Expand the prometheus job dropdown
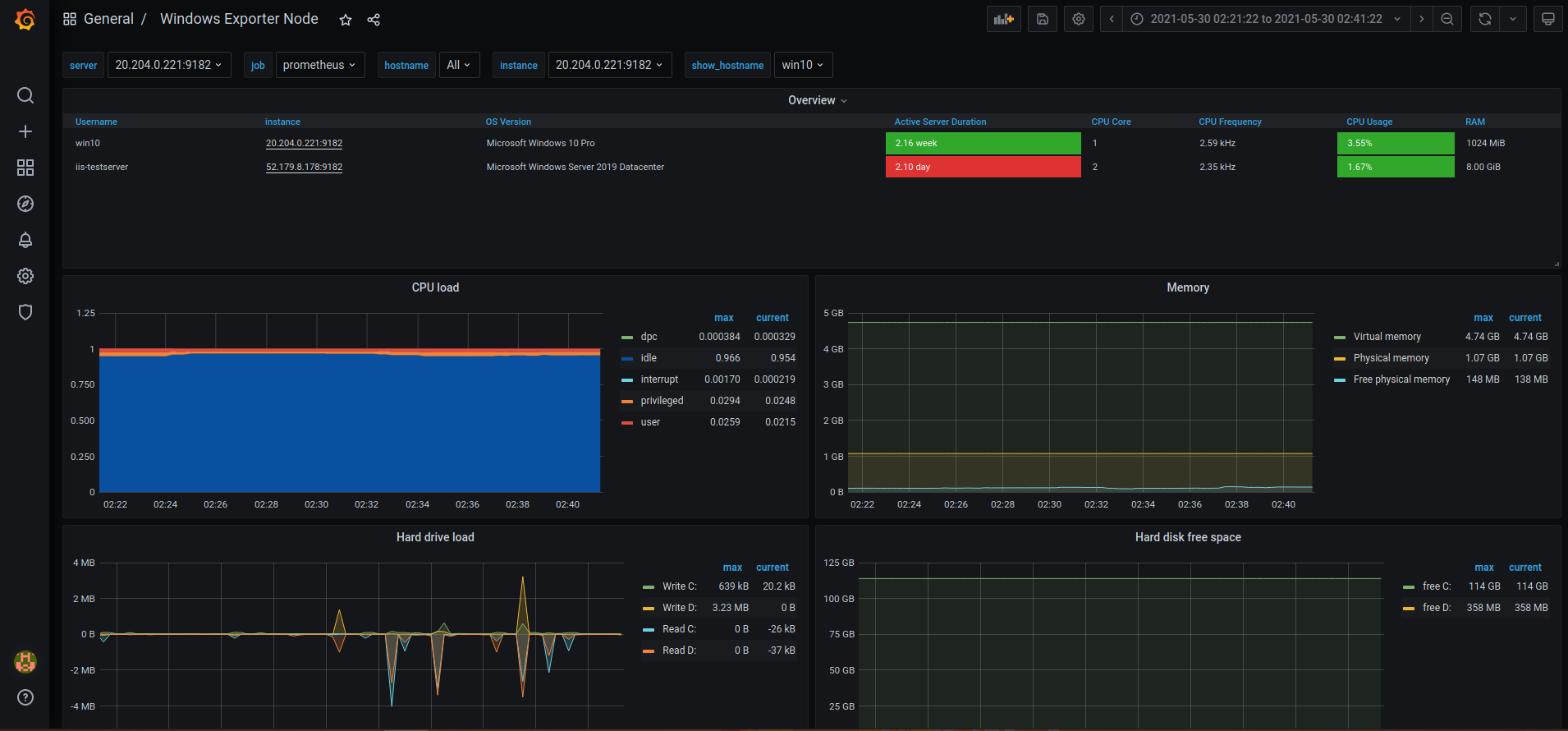 [319, 65]
